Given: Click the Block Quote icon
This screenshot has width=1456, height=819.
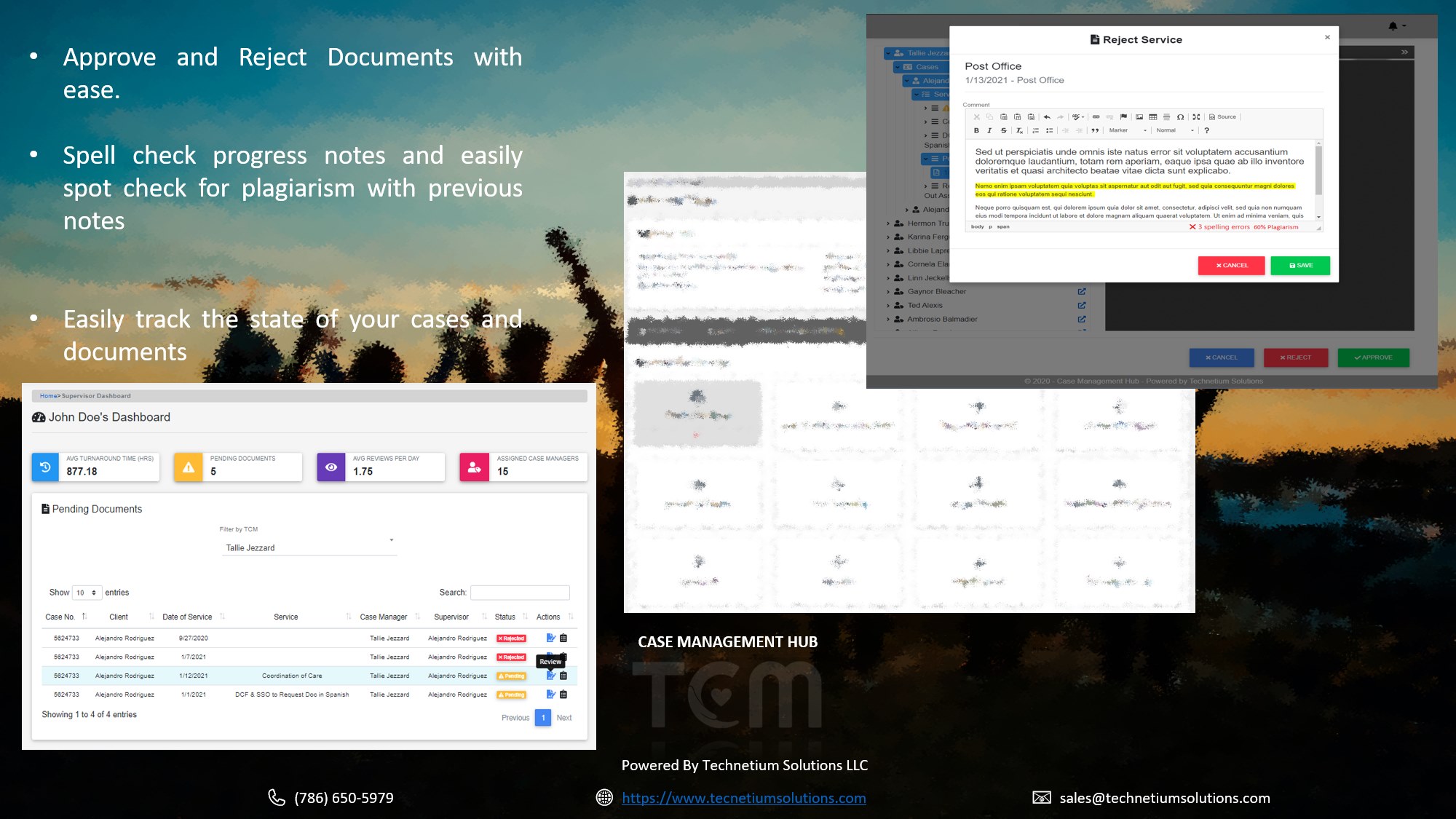Looking at the screenshot, I should [x=1095, y=131].
